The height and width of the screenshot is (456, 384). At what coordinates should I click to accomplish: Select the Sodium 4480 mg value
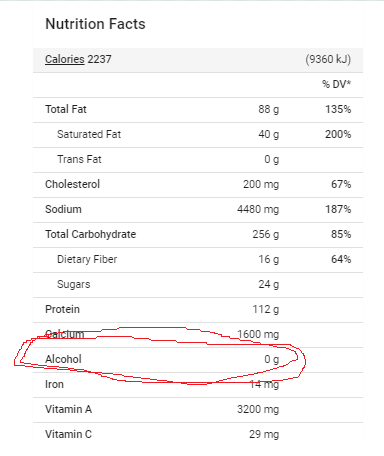258,209
